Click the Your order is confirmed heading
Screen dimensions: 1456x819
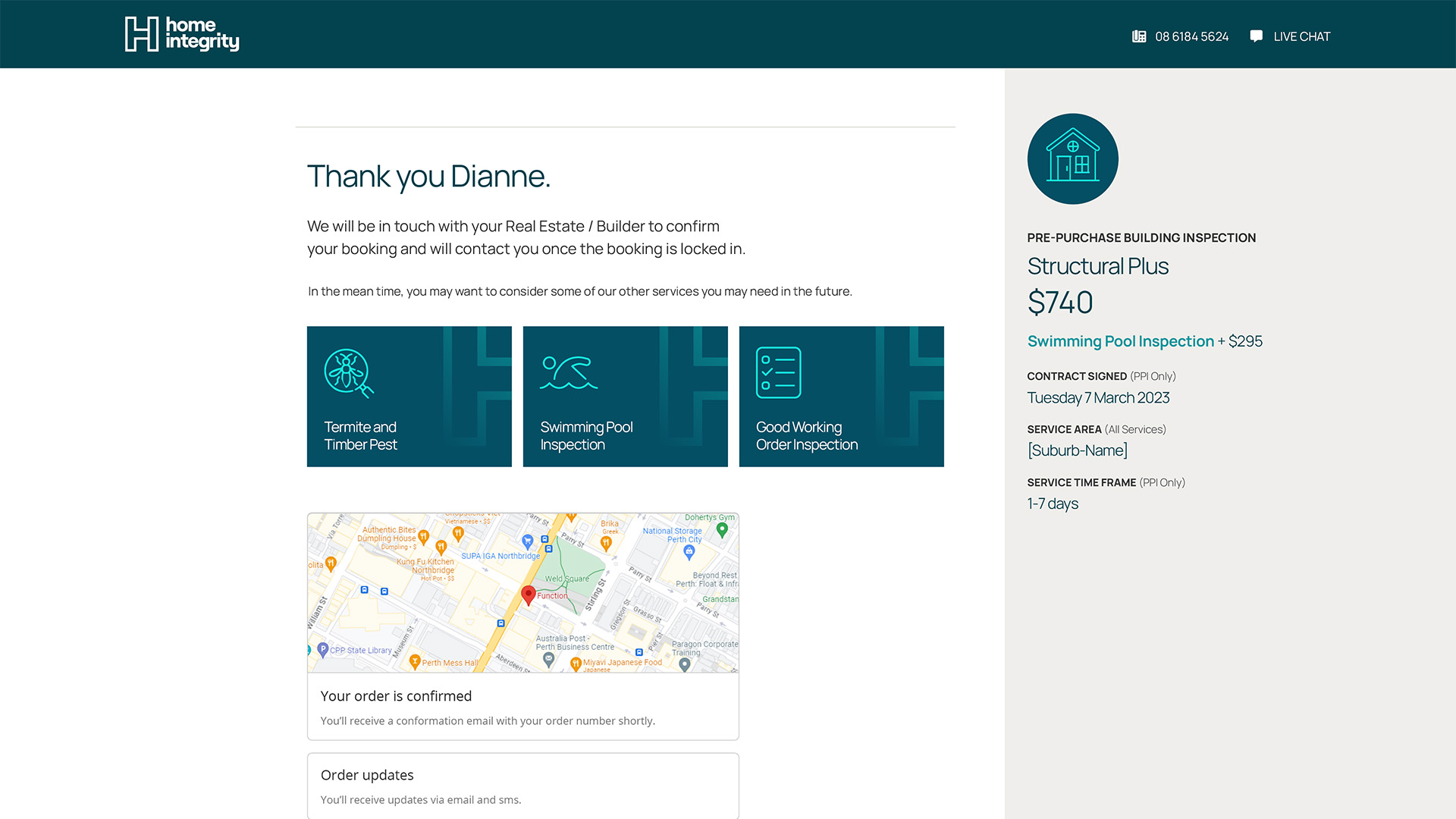tap(396, 696)
